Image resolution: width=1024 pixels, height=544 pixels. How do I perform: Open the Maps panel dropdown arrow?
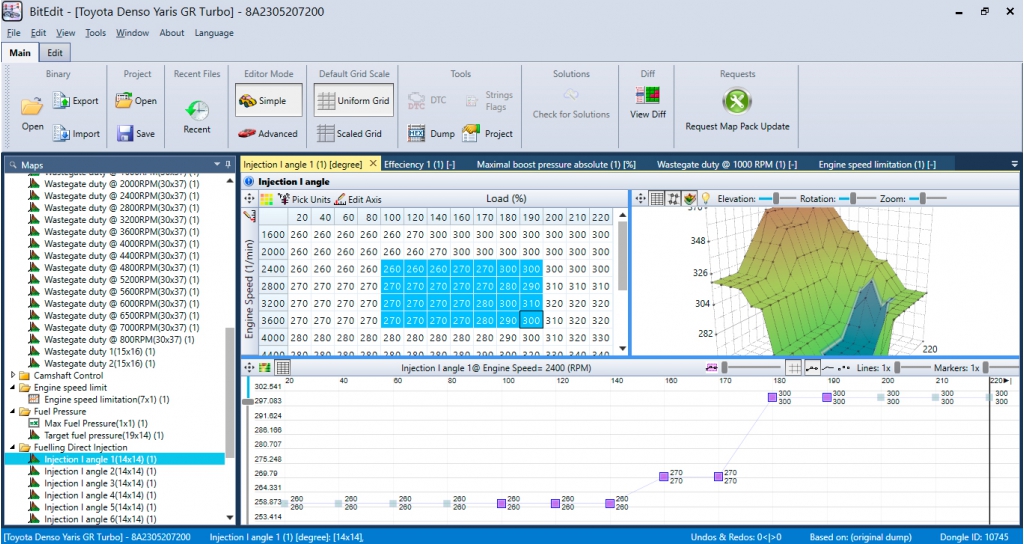[x=217, y=164]
